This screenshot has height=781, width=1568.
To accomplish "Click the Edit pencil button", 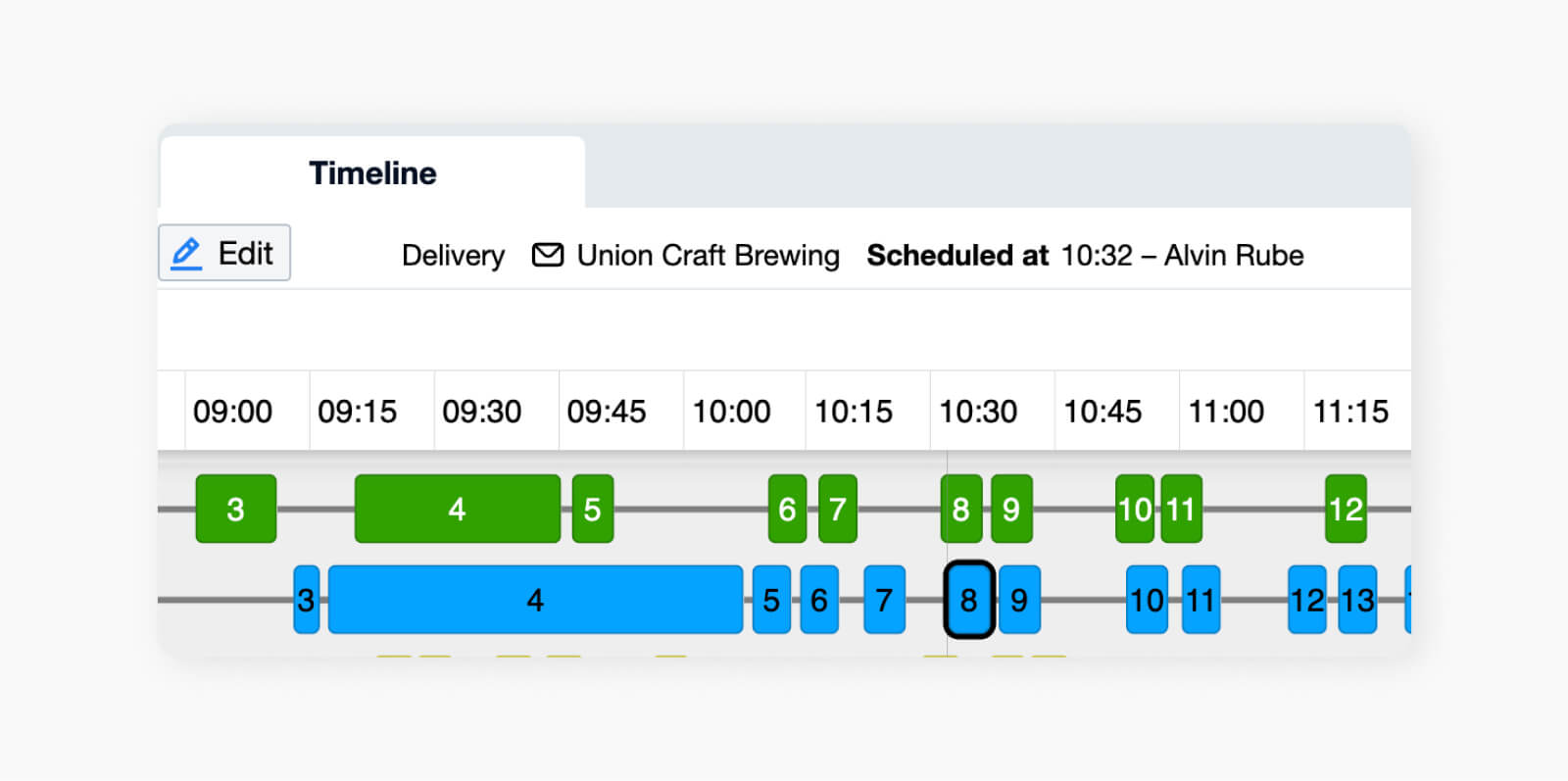I will pos(224,253).
